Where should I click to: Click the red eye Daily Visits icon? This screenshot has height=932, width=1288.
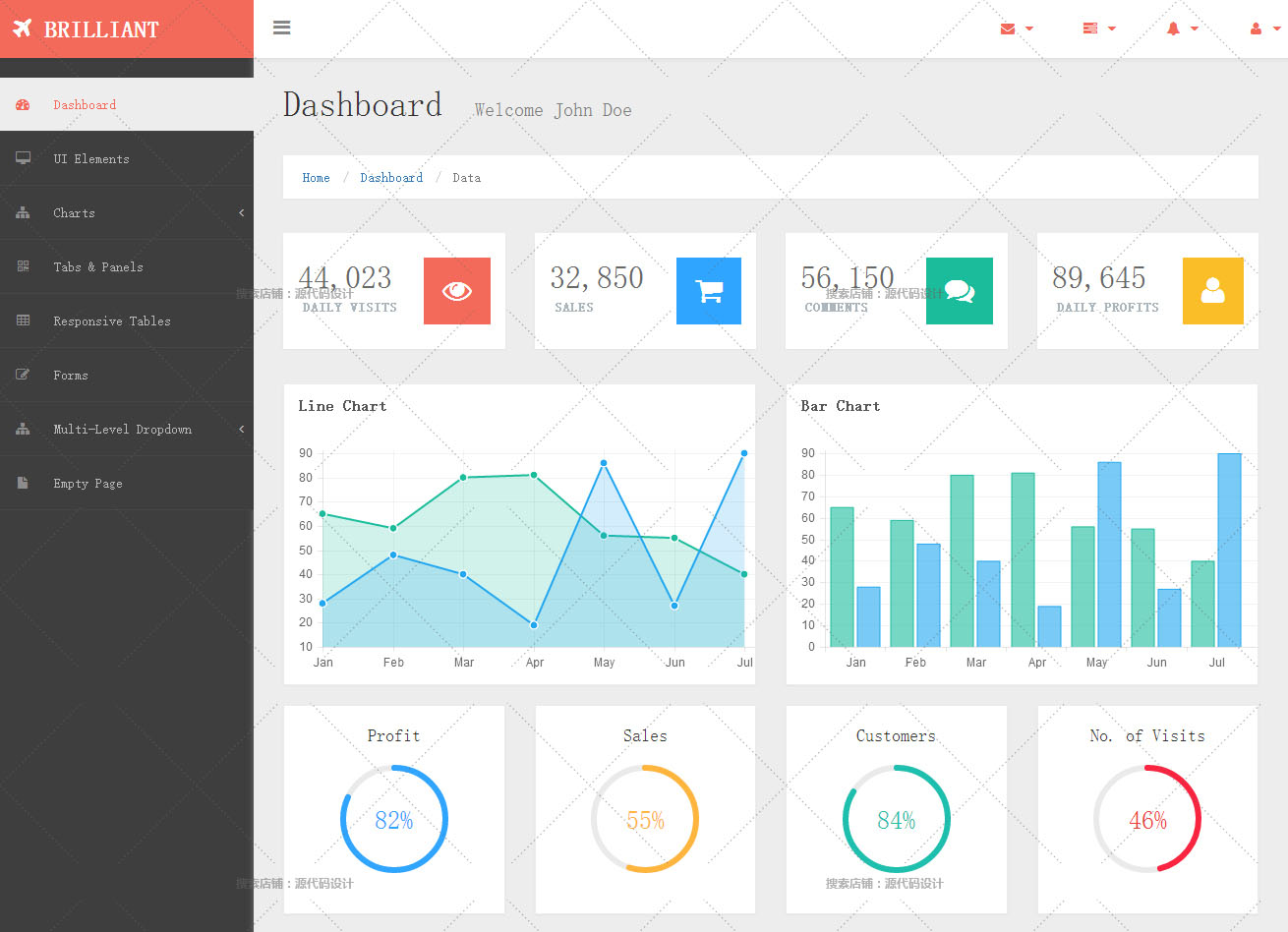click(457, 291)
